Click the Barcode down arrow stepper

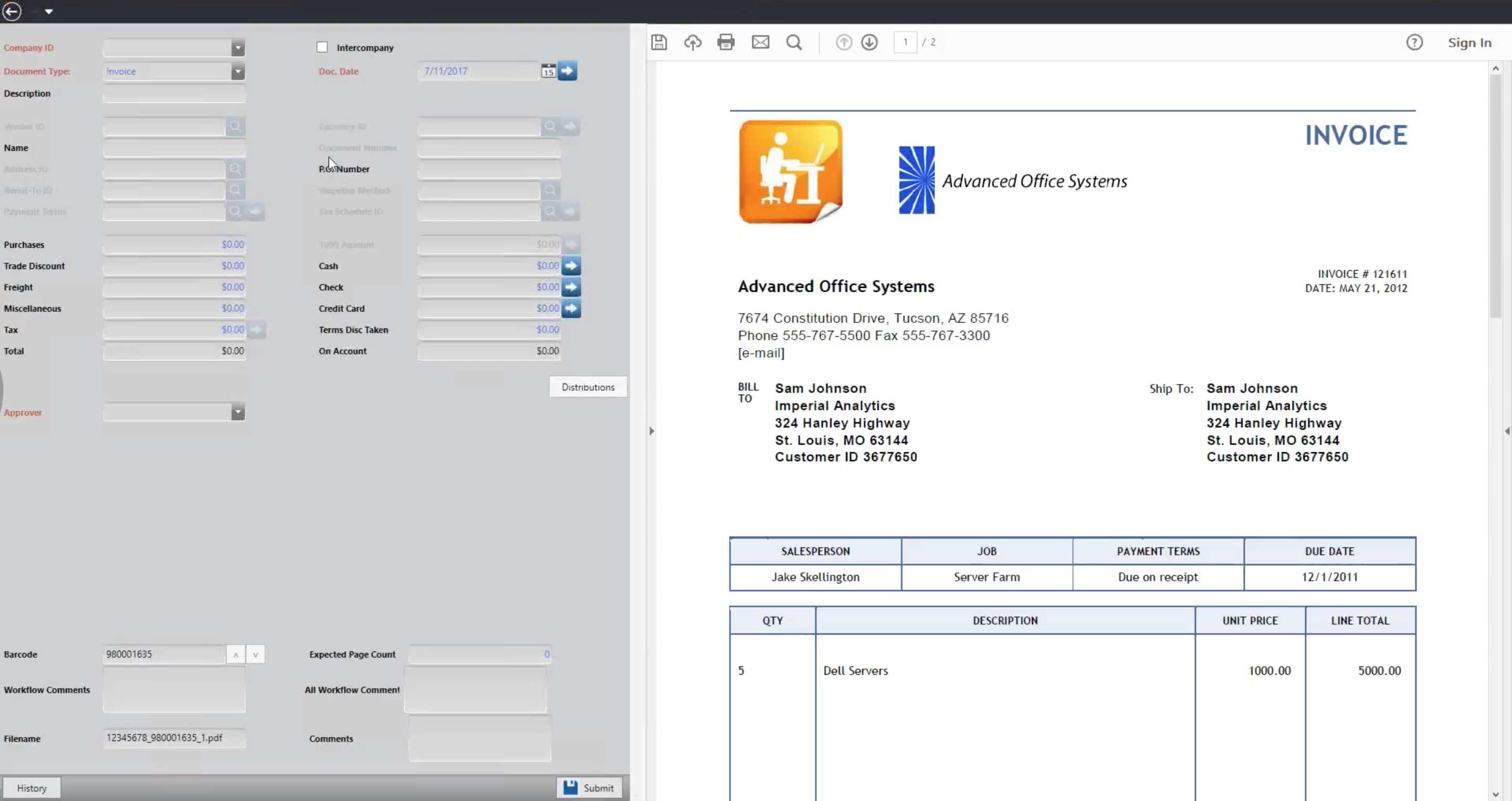[x=255, y=654]
